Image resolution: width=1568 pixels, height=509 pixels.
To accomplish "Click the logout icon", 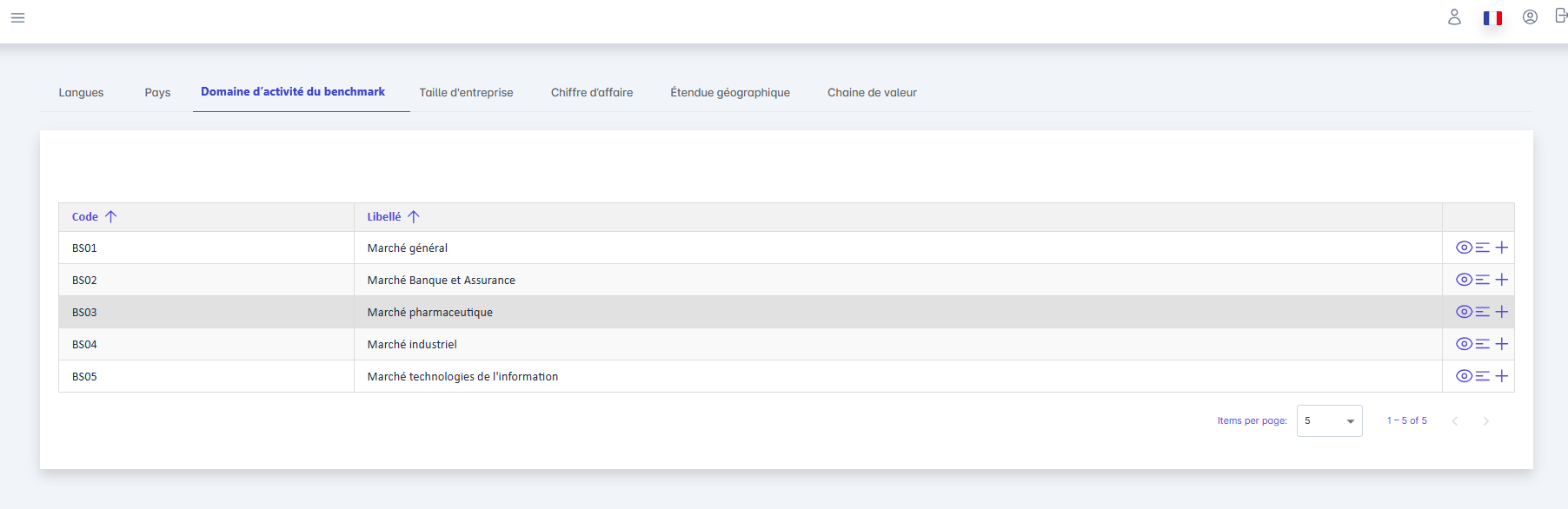I will tap(1560, 17).
